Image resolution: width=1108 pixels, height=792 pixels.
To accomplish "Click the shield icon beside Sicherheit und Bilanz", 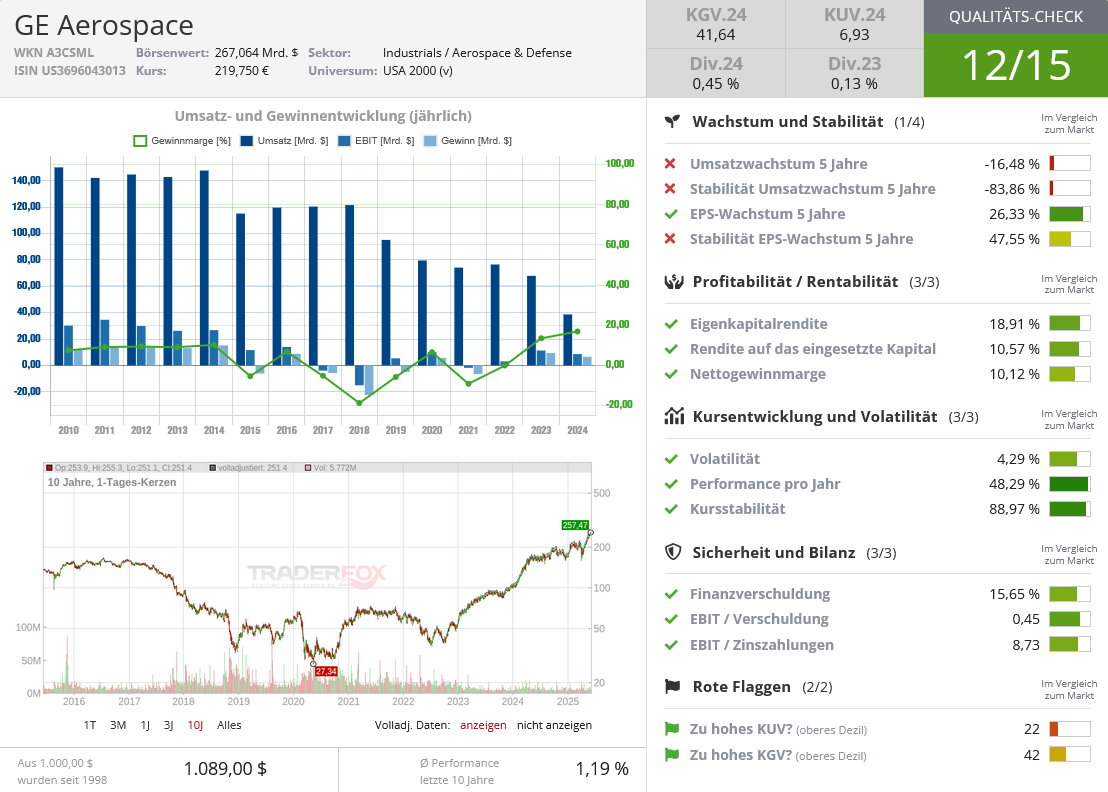I will tap(673, 552).
